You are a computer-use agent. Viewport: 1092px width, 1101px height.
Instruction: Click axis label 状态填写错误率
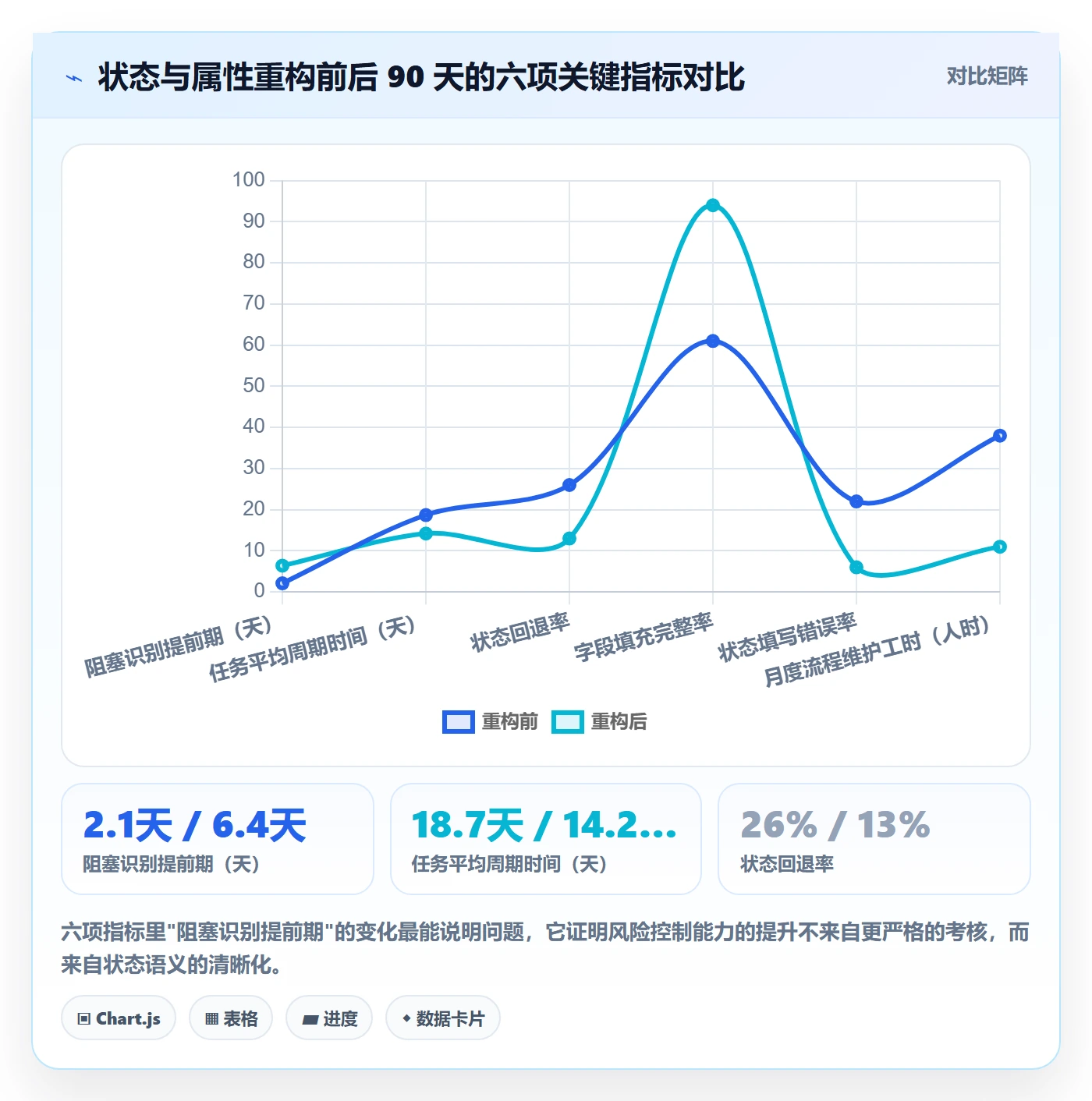(x=788, y=637)
